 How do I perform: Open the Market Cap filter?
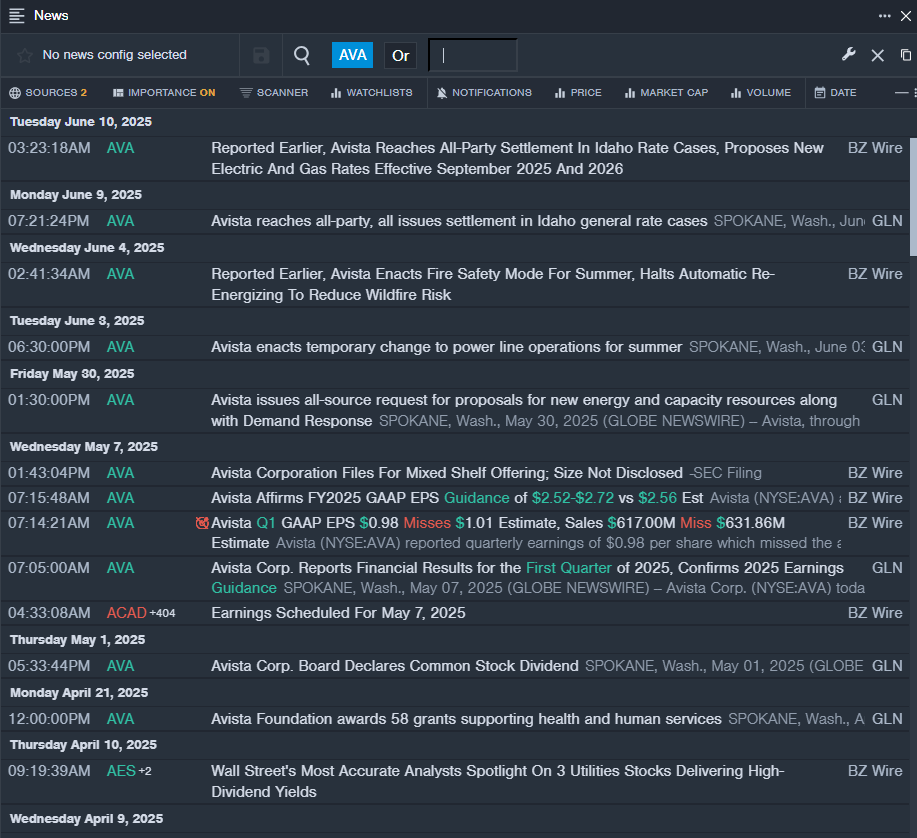pos(667,93)
